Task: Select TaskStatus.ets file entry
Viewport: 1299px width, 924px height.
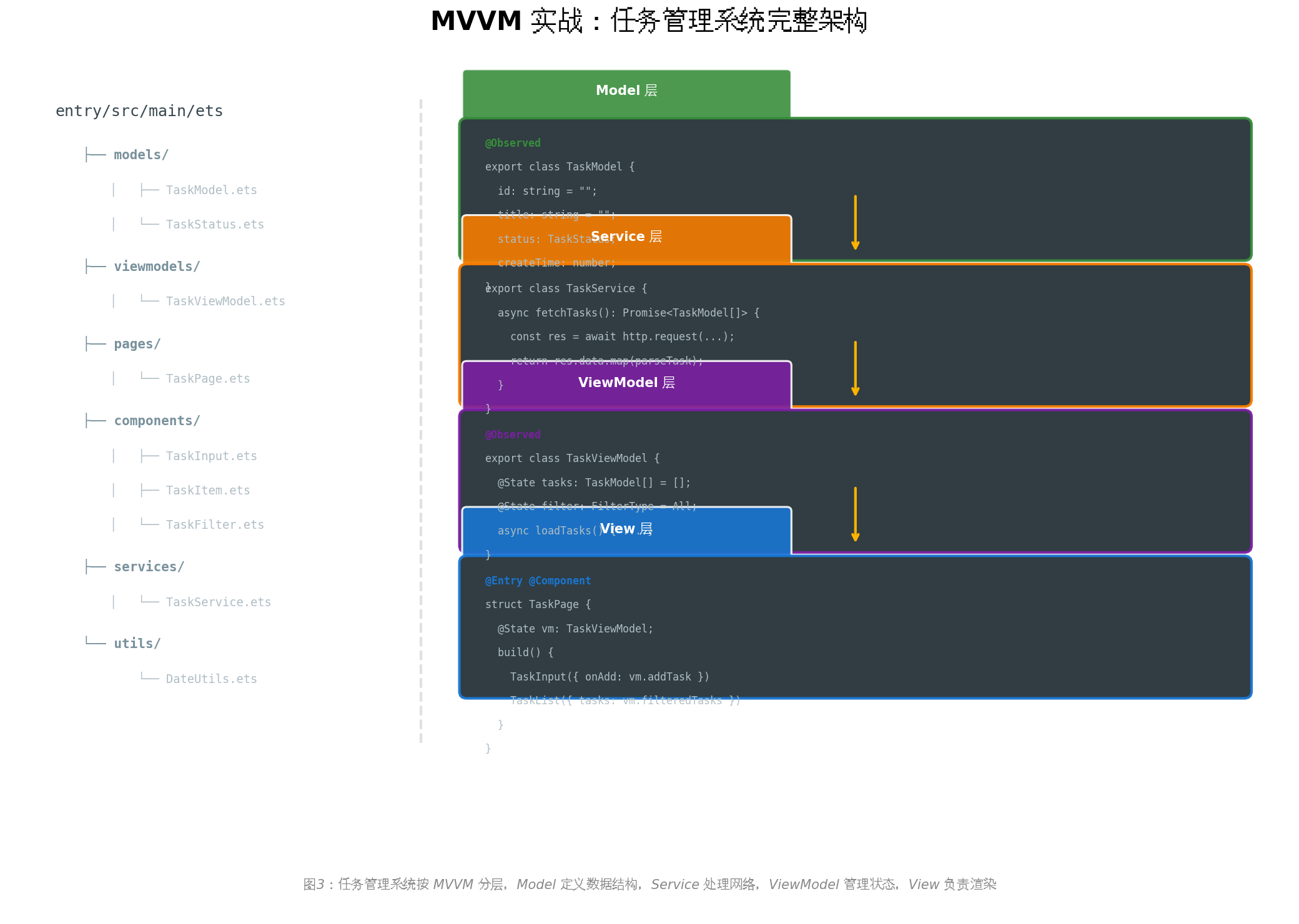Action: (215, 224)
